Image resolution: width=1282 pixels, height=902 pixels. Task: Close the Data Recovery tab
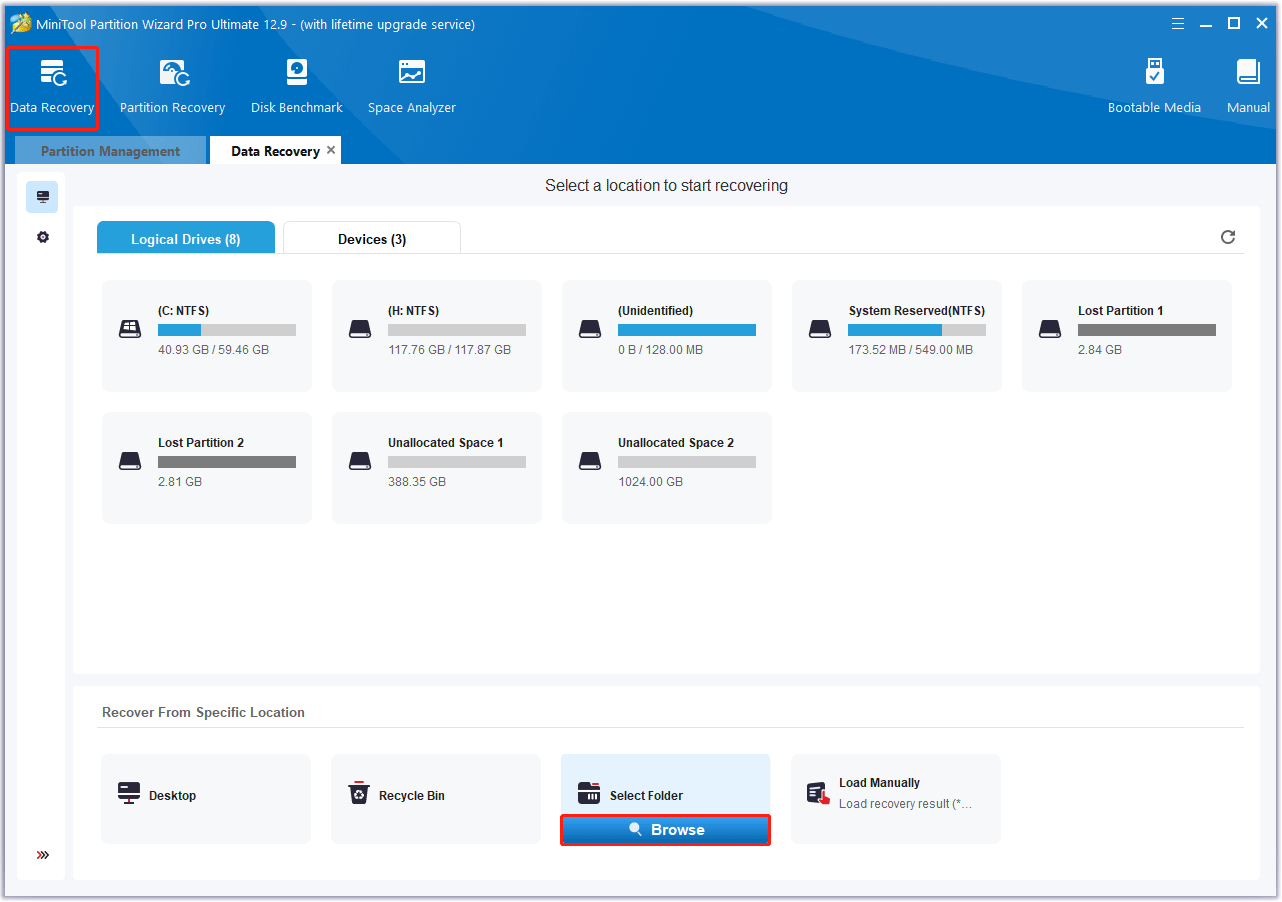pos(331,150)
